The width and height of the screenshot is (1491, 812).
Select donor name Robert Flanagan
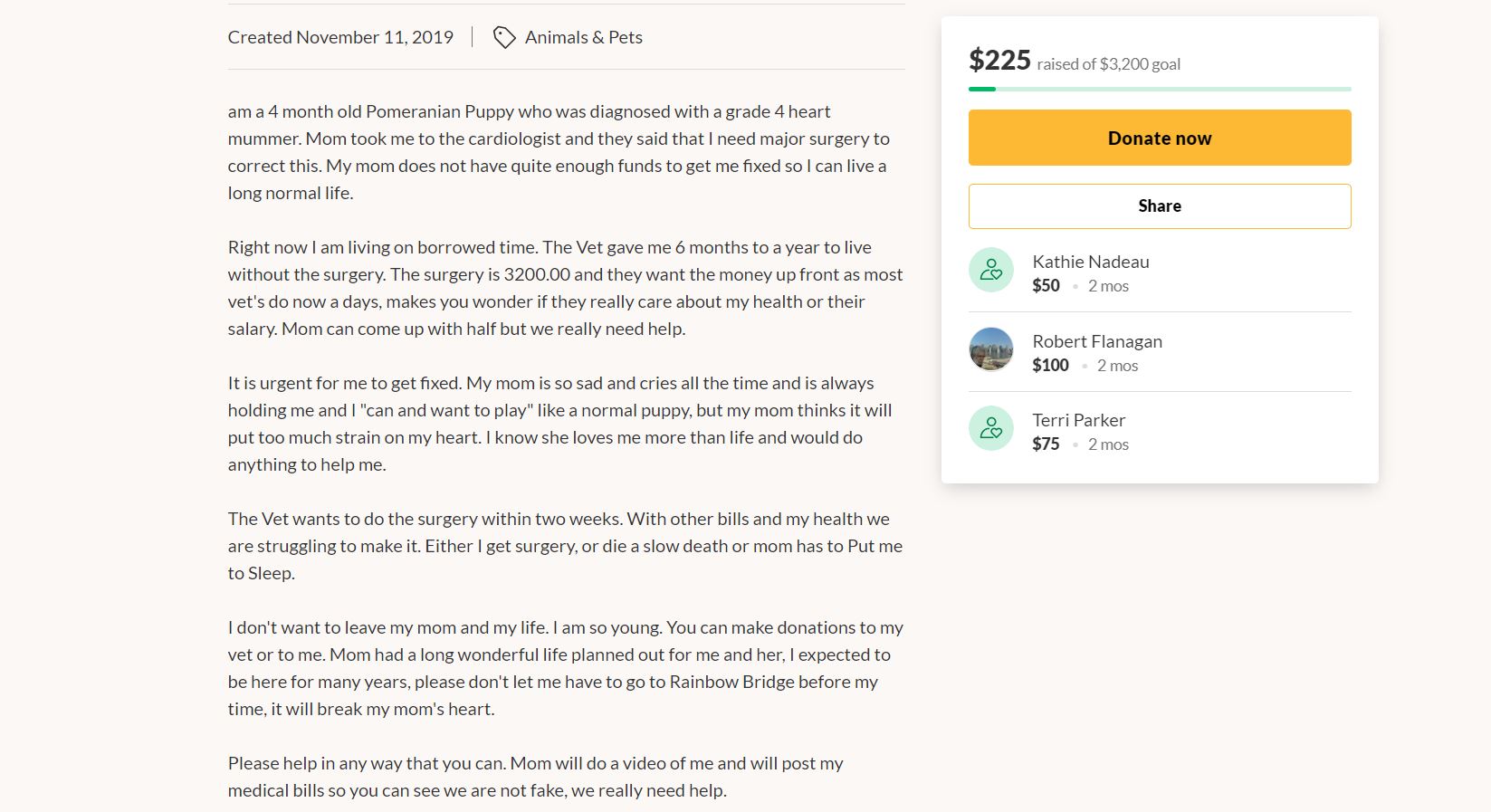[x=1097, y=341]
